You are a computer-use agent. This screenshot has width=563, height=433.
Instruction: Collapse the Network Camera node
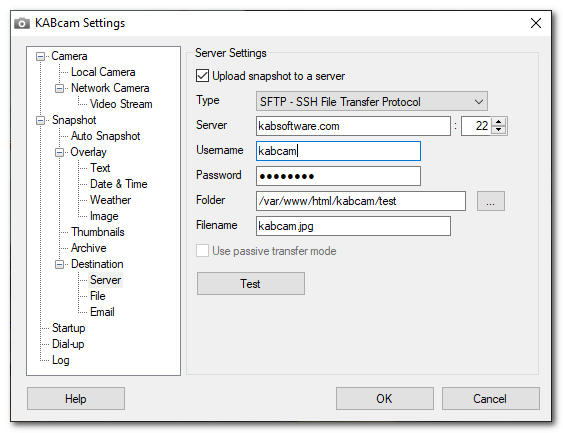coord(59,88)
